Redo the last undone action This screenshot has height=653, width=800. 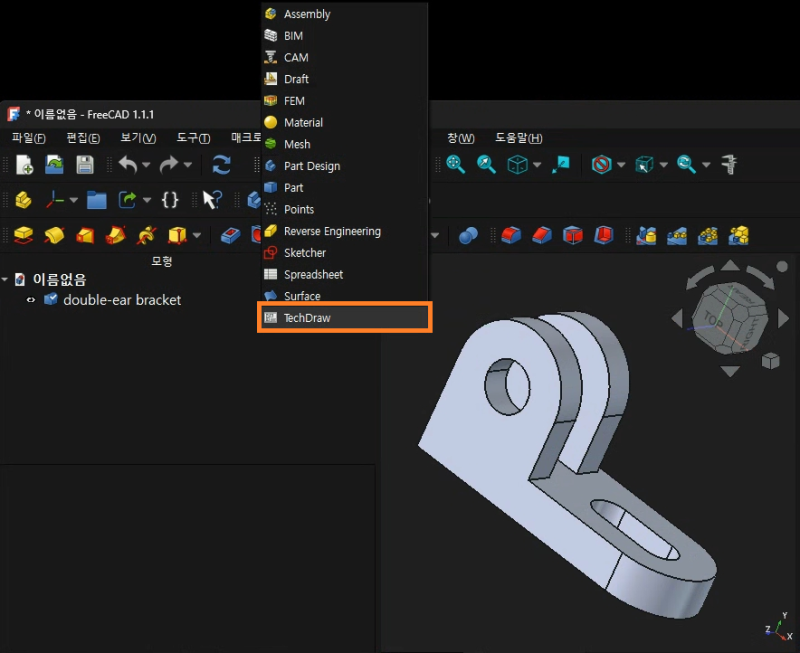(x=169, y=165)
